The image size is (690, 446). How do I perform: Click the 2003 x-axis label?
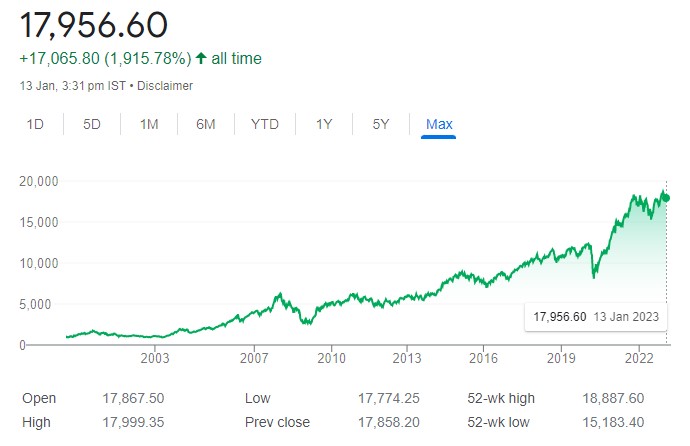click(x=155, y=358)
